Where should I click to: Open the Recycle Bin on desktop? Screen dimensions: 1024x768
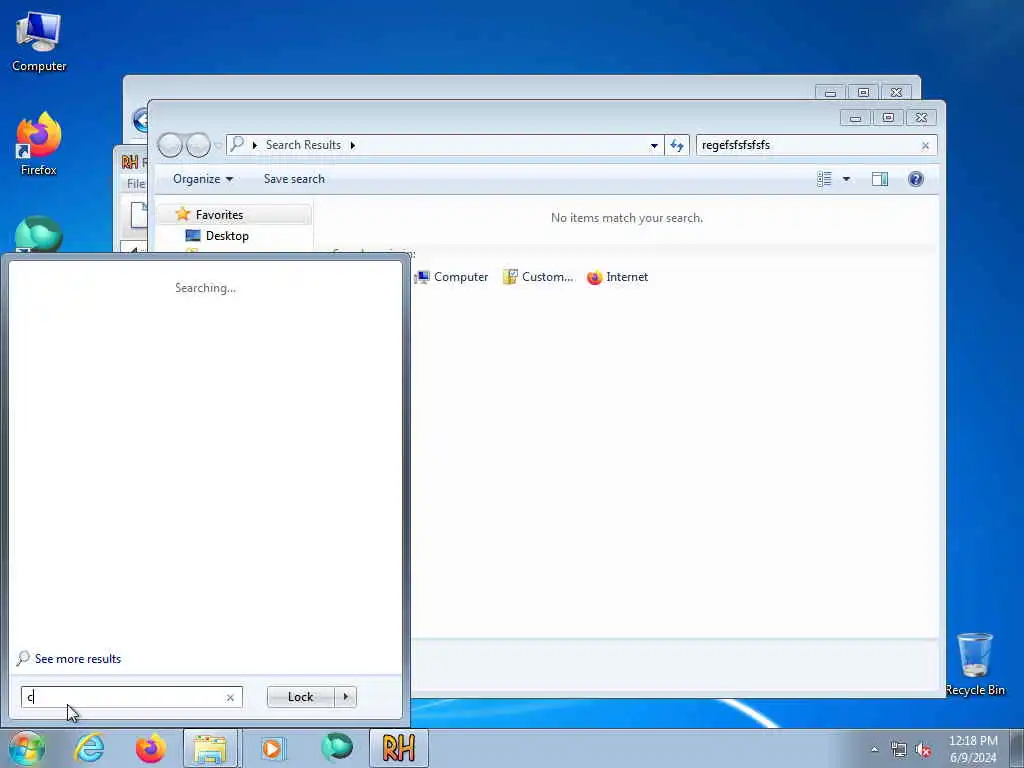pos(975,664)
